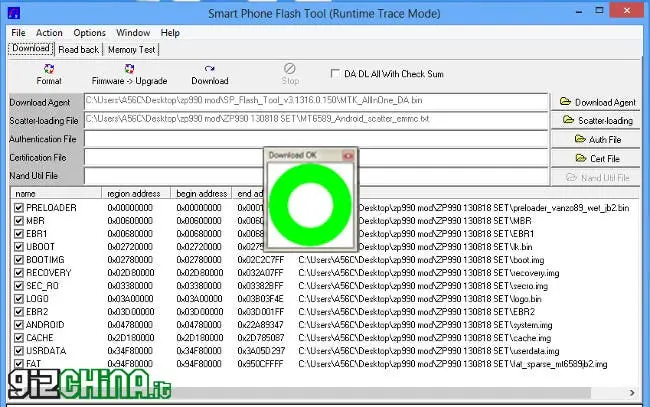Start flashing with the Download icon

pyautogui.click(x=210, y=69)
